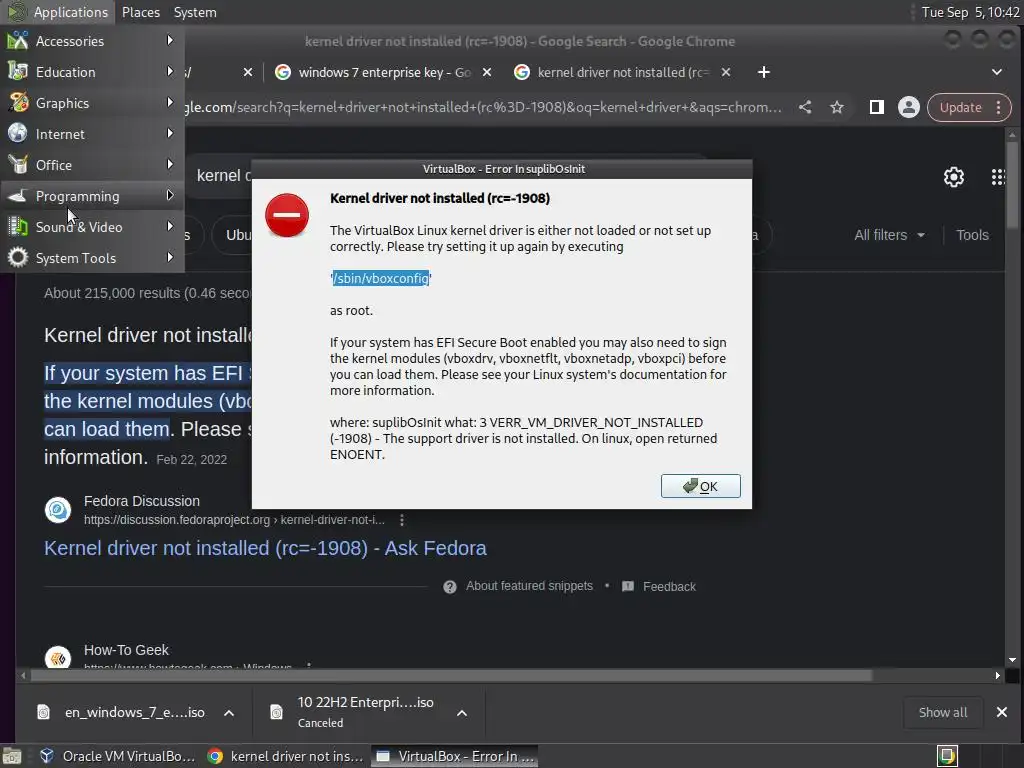Bookmark this page with star icon
The height and width of the screenshot is (768, 1024).
point(837,108)
